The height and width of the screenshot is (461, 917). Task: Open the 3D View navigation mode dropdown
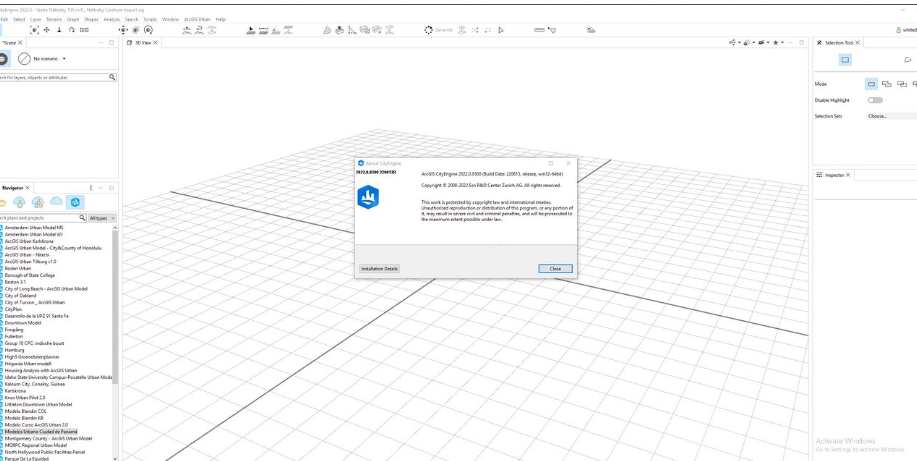(735, 43)
